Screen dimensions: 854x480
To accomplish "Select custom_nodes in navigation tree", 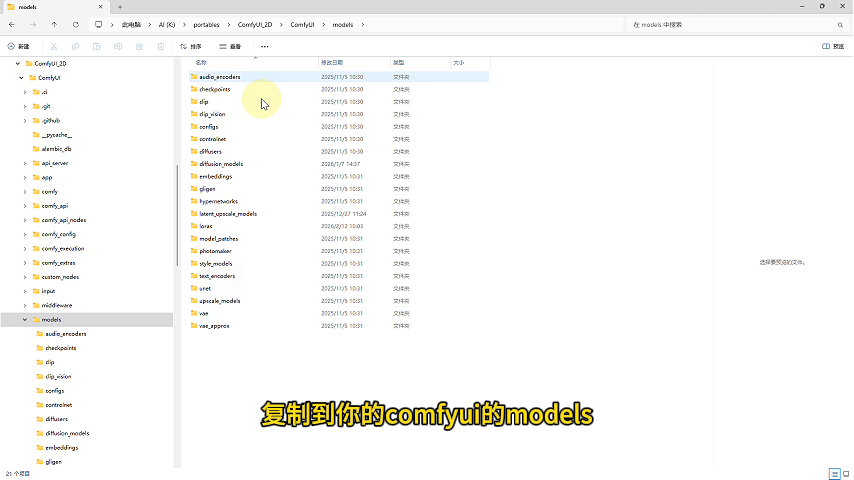I will coord(60,277).
